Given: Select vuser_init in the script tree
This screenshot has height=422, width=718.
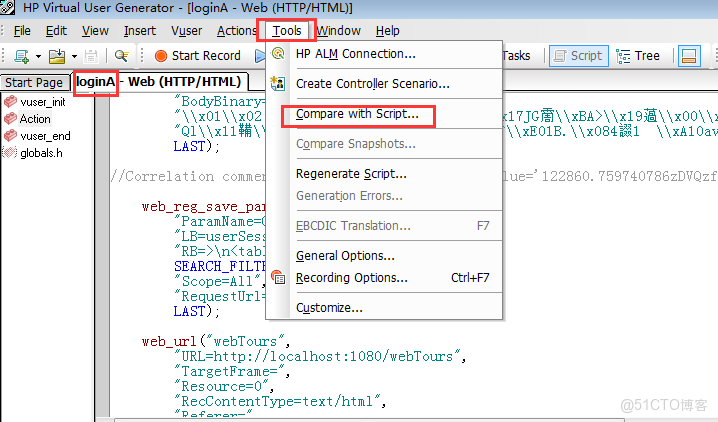Looking at the screenshot, I should 43,102.
